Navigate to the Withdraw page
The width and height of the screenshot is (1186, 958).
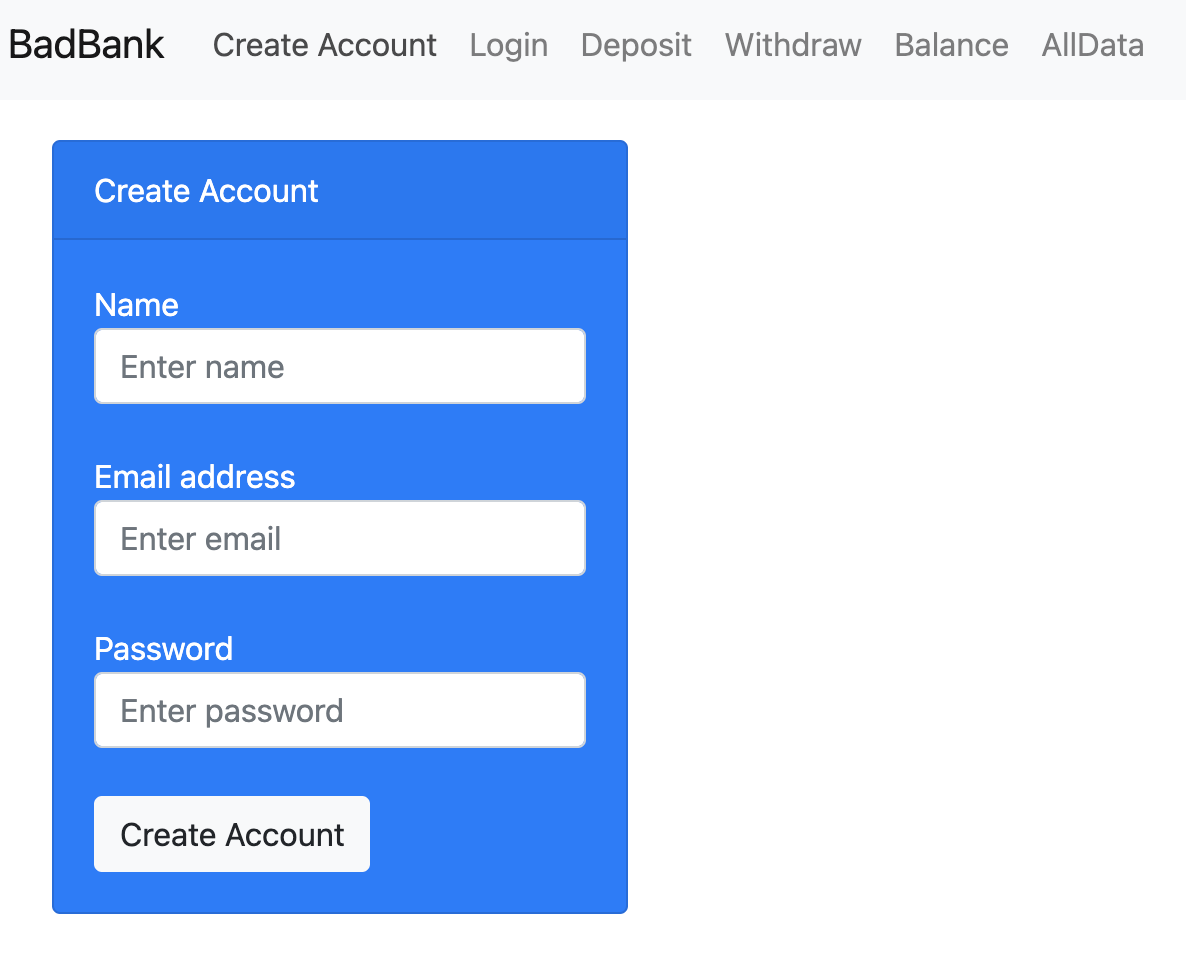(792, 45)
